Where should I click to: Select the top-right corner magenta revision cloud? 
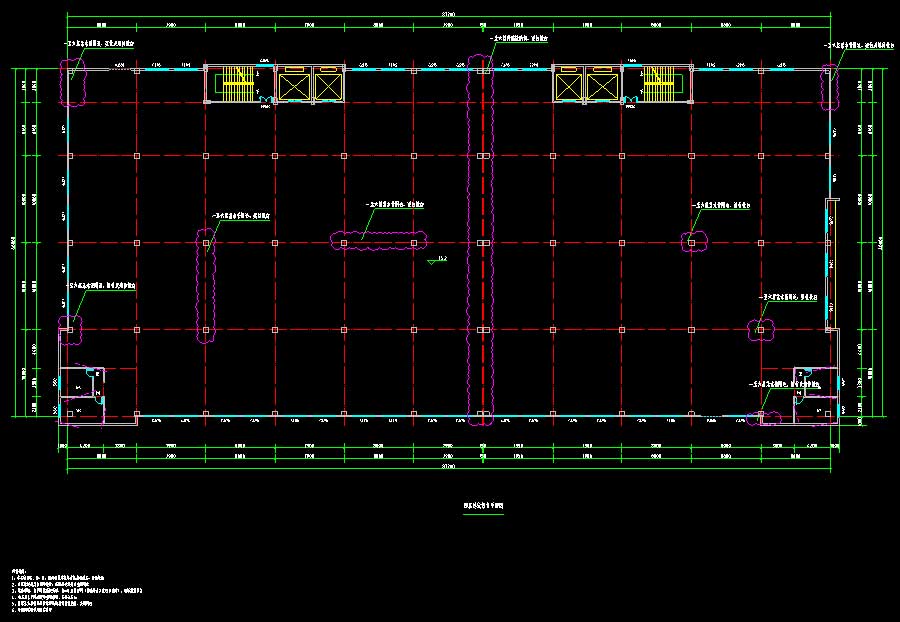(829, 86)
